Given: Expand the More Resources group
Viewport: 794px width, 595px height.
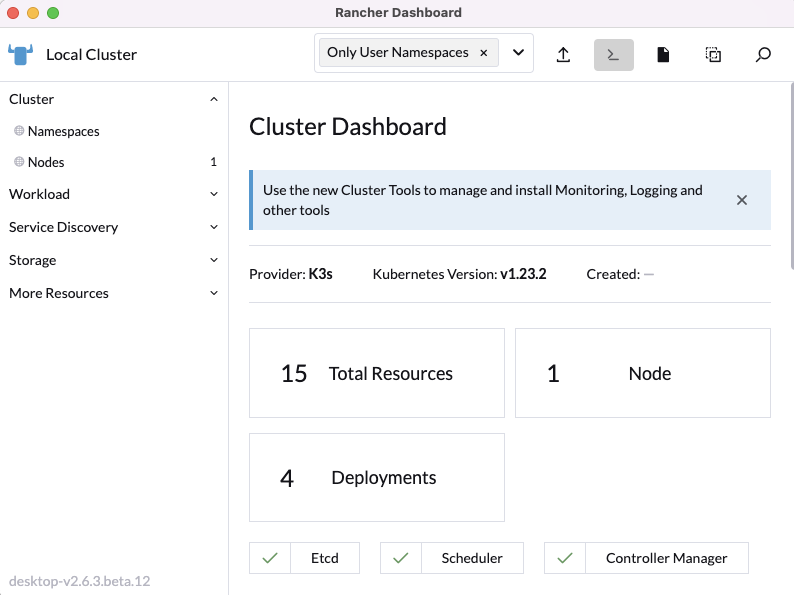Looking at the screenshot, I should point(214,293).
